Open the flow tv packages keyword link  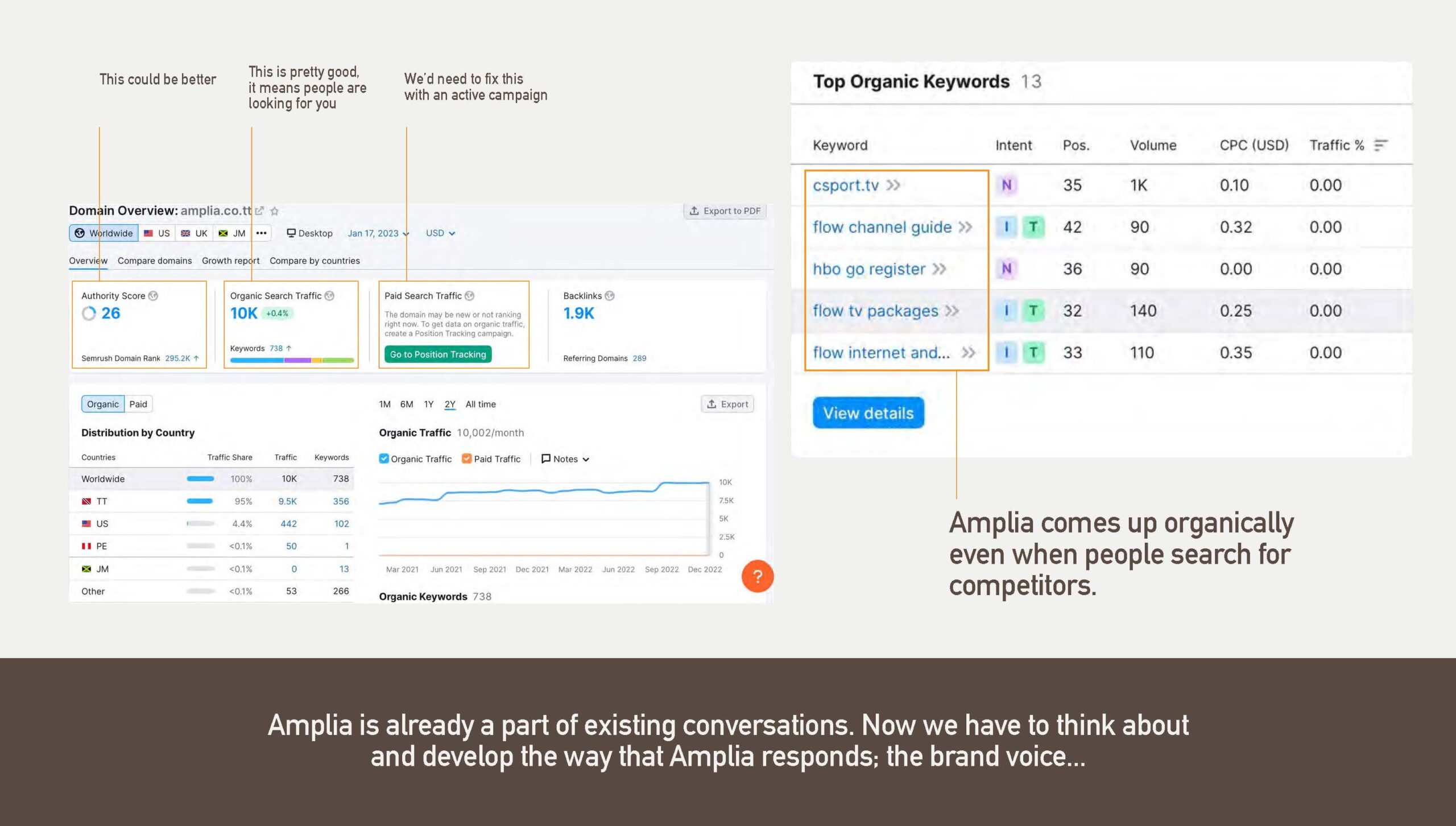(875, 311)
